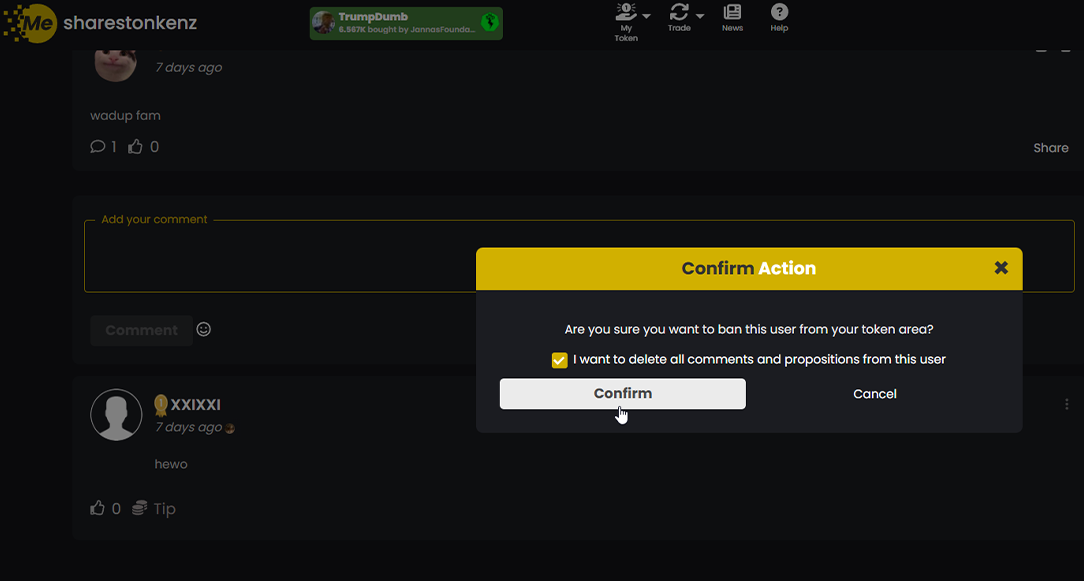This screenshot has height=581, width=1084.
Task: Open the News icon
Action: 732,13
